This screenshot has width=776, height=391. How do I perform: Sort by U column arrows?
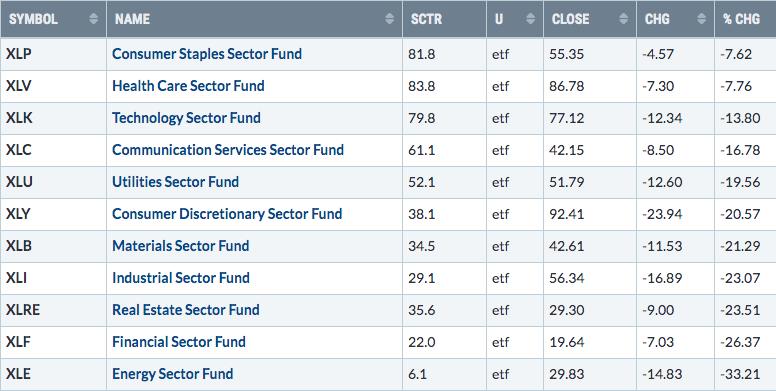click(531, 19)
